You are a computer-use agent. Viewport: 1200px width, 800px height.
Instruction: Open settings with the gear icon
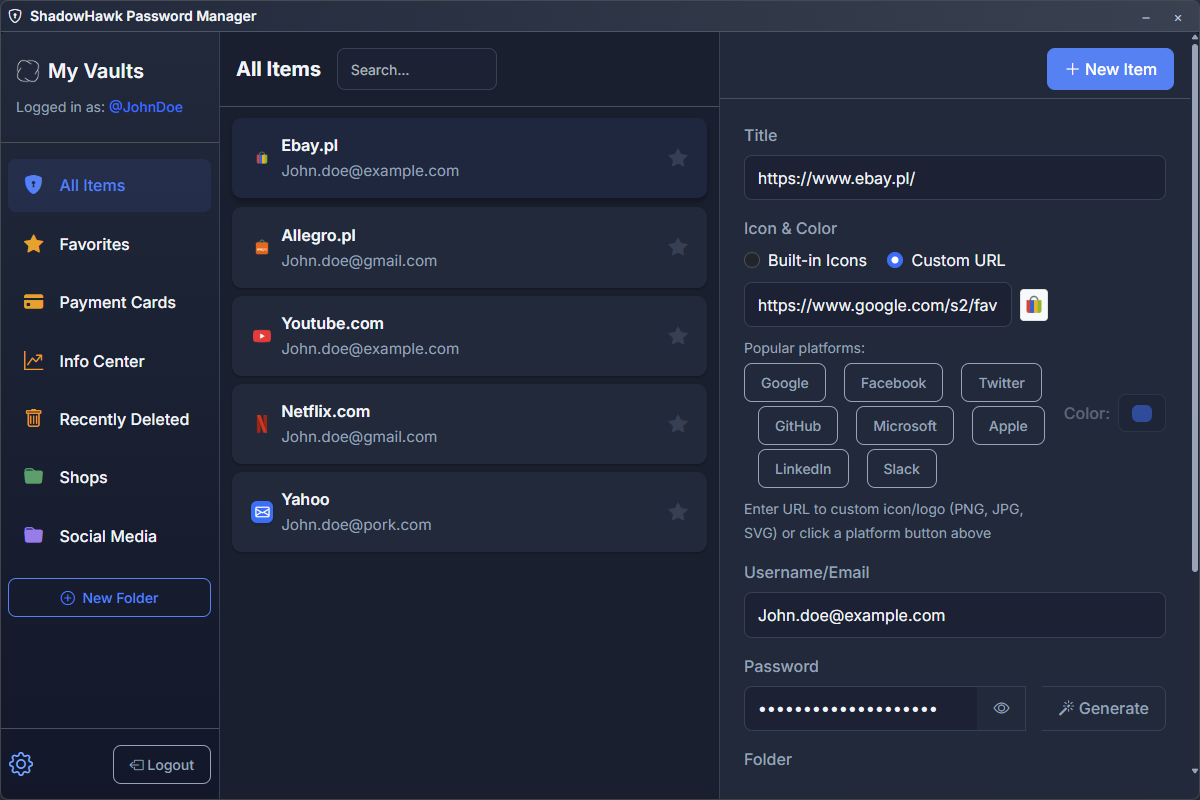(x=21, y=765)
